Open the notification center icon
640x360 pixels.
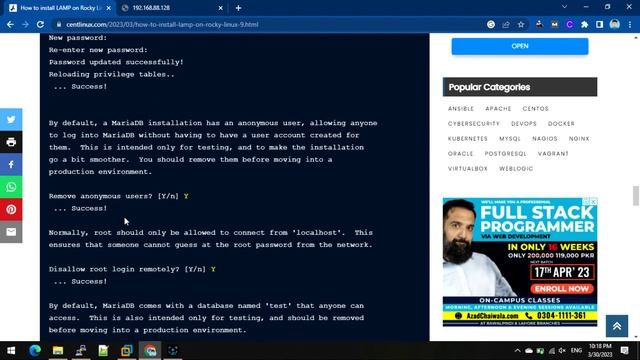point(624,351)
